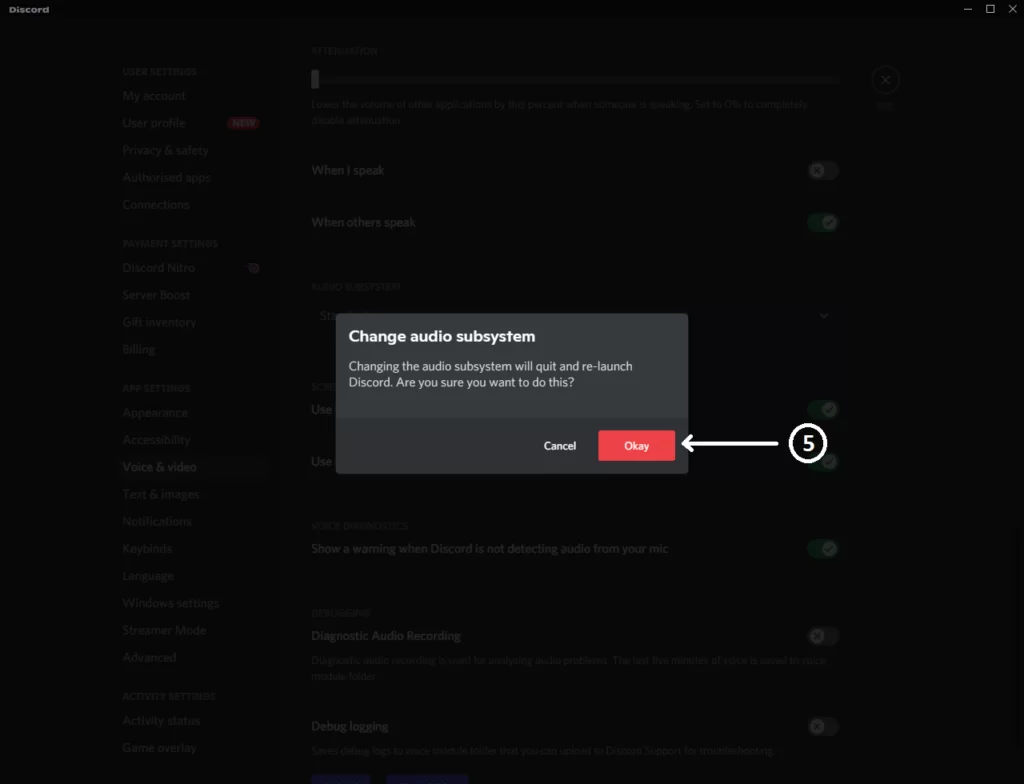Select Discord Nitro in sidebar

click(x=158, y=268)
